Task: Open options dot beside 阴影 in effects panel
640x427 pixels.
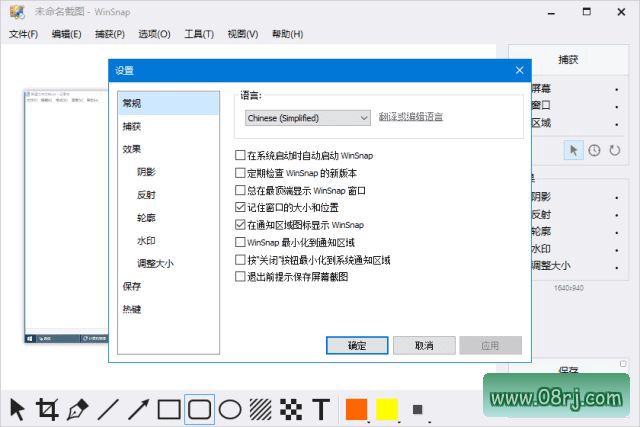Action: coord(617,198)
